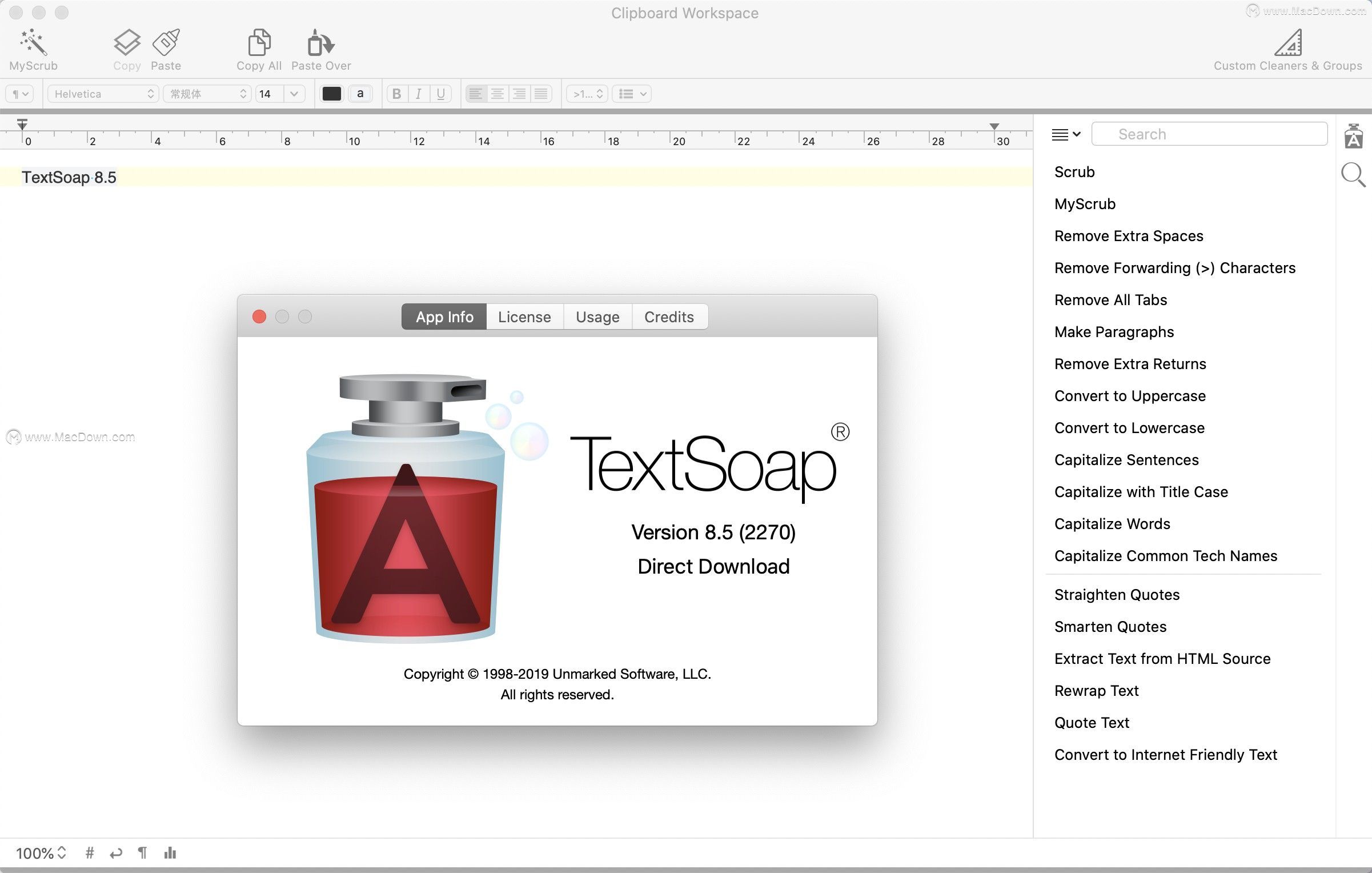1372x873 pixels.
Task: Run Straighten Quotes cleaner
Action: [1117, 595]
